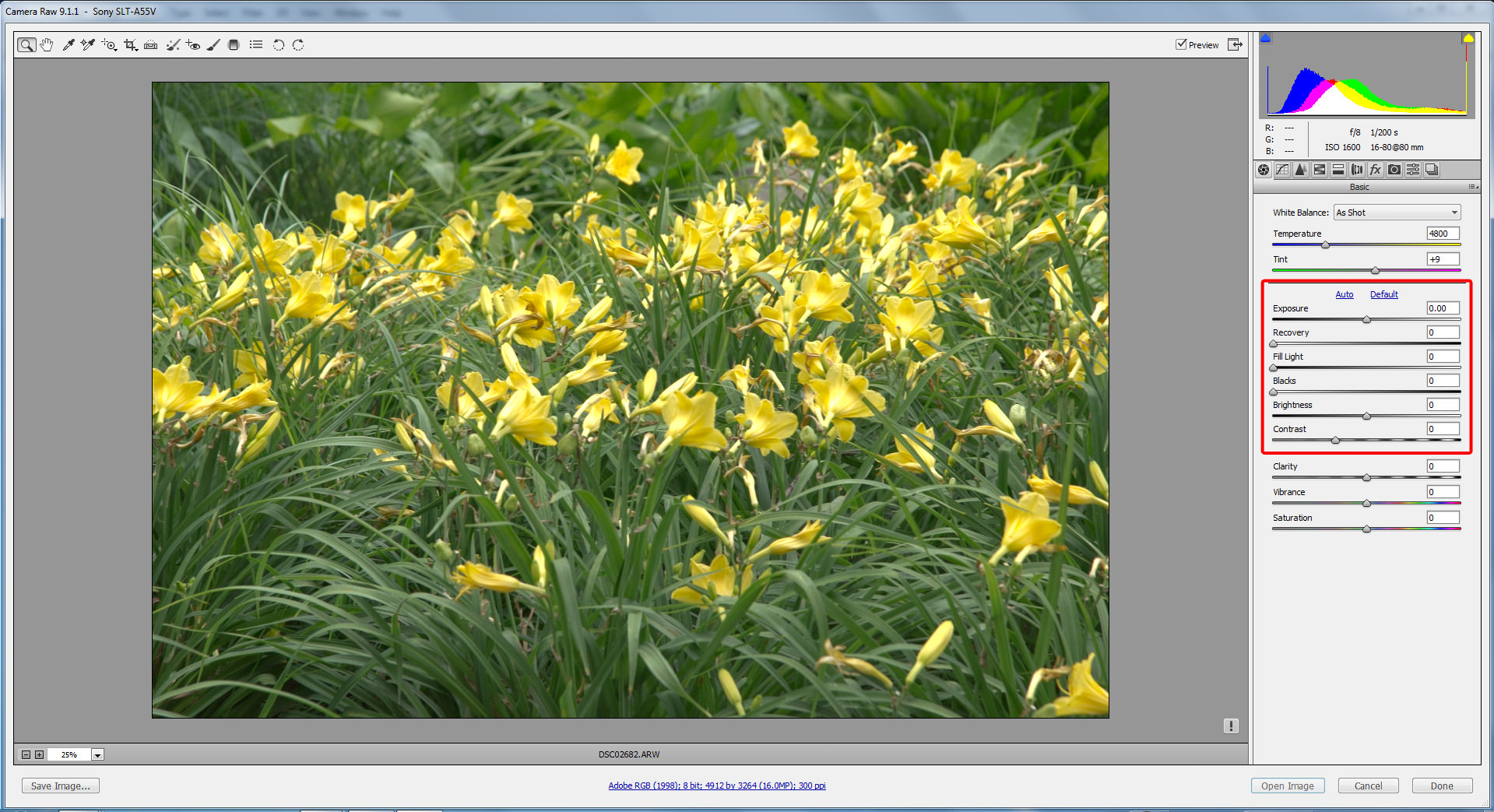1494x812 pixels.
Task: Click the Fill Light value field
Action: click(x=1443, y=357)
